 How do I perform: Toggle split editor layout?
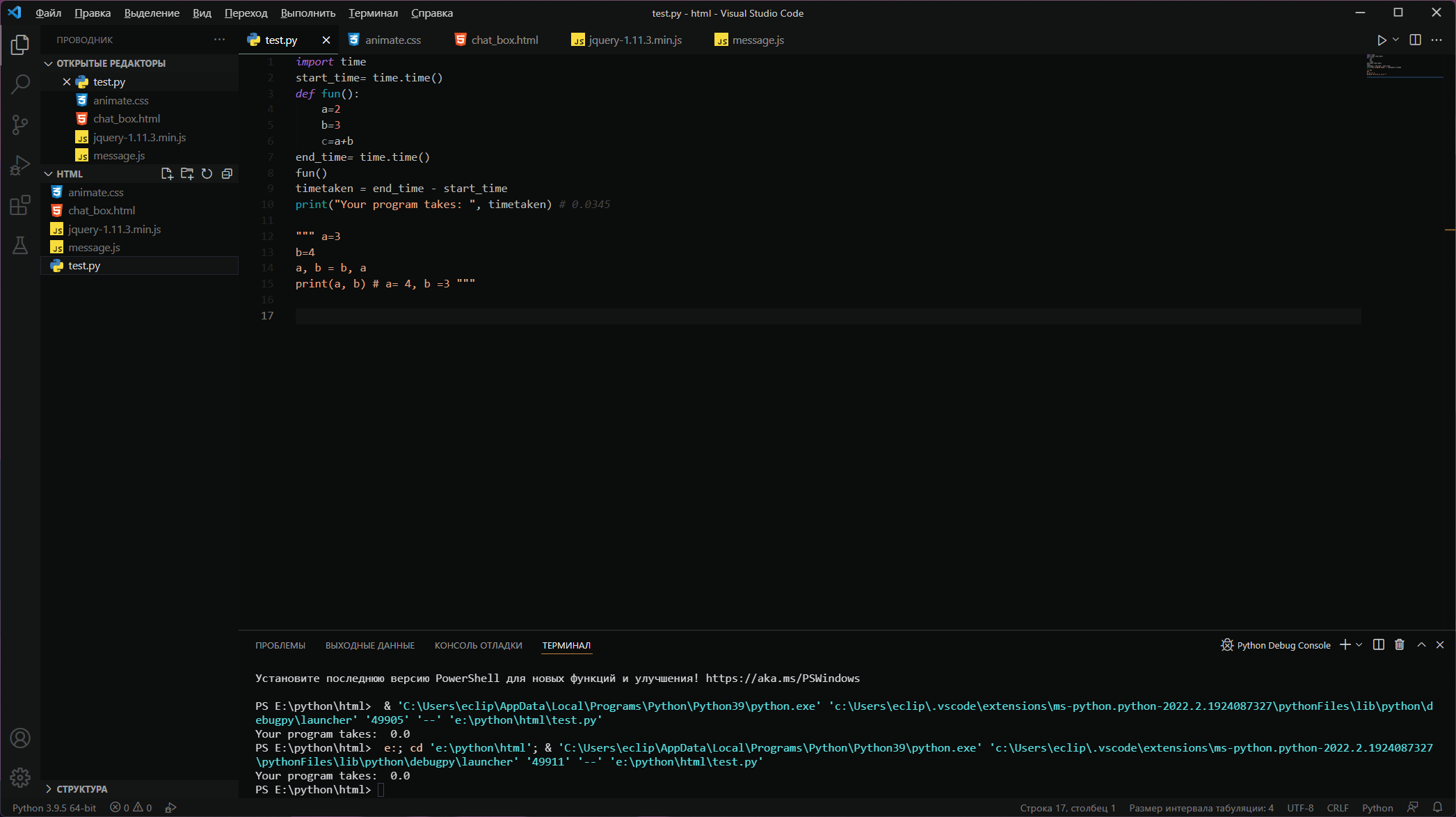pos(1415,40)
